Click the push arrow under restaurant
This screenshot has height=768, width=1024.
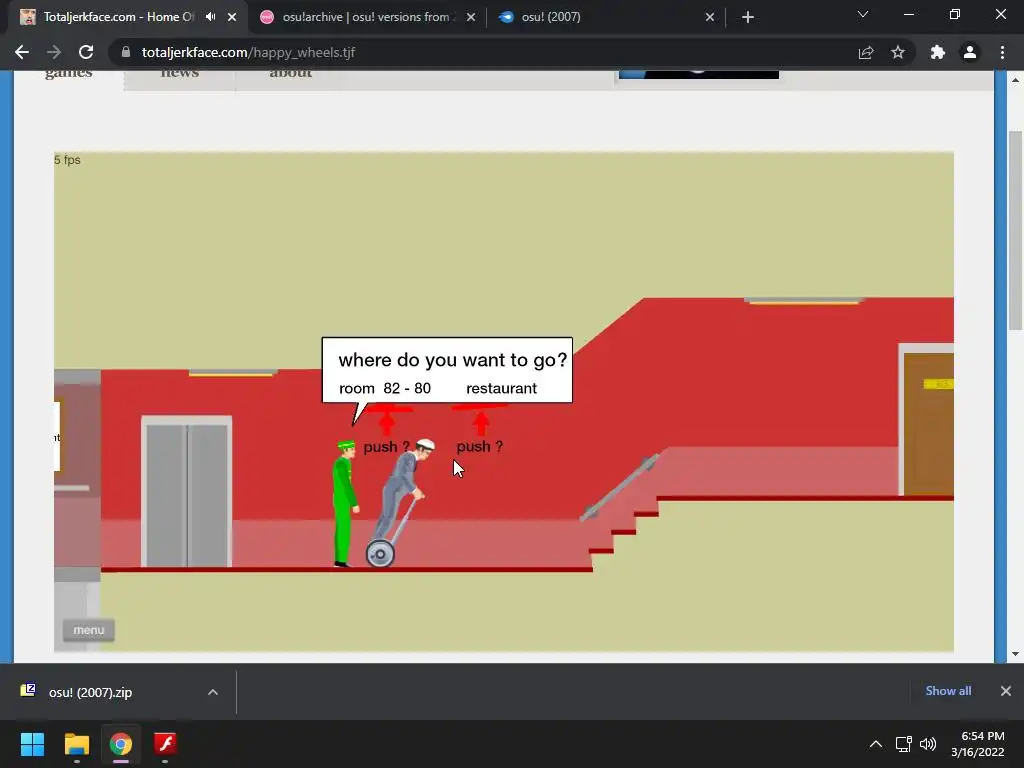tap(481, 421)
